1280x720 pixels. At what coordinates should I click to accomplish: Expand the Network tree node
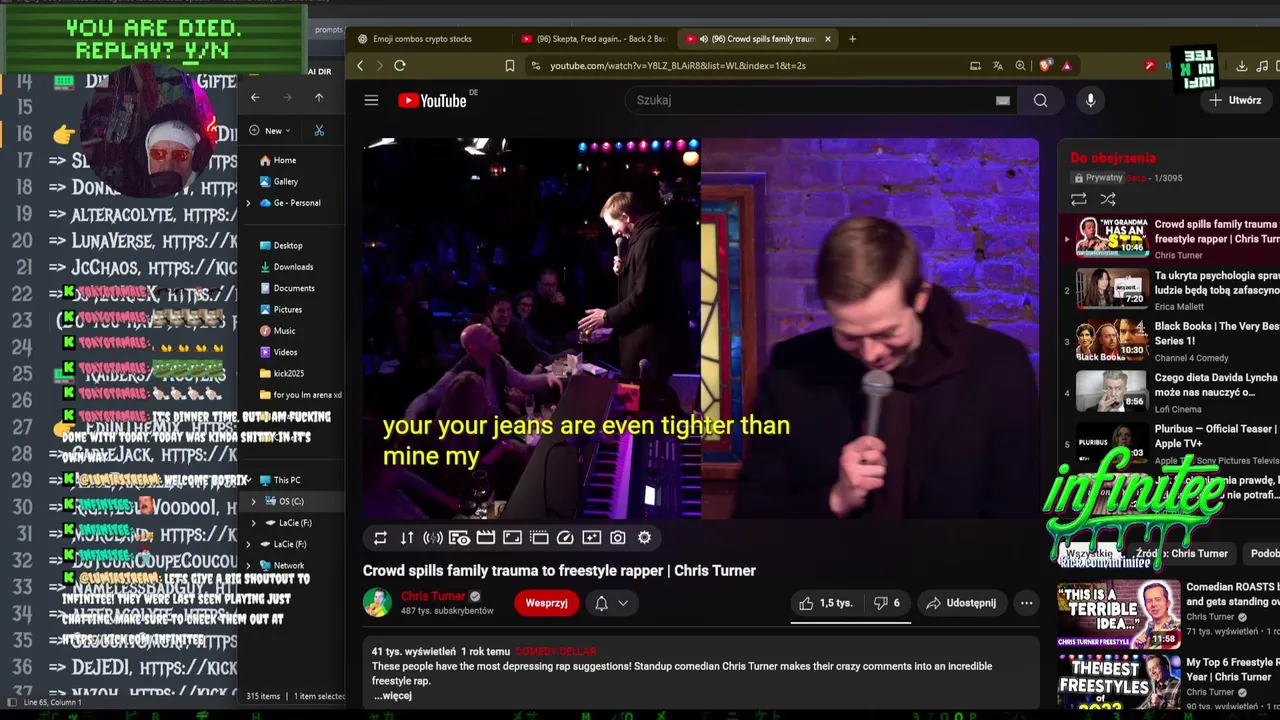coord(249,566)
